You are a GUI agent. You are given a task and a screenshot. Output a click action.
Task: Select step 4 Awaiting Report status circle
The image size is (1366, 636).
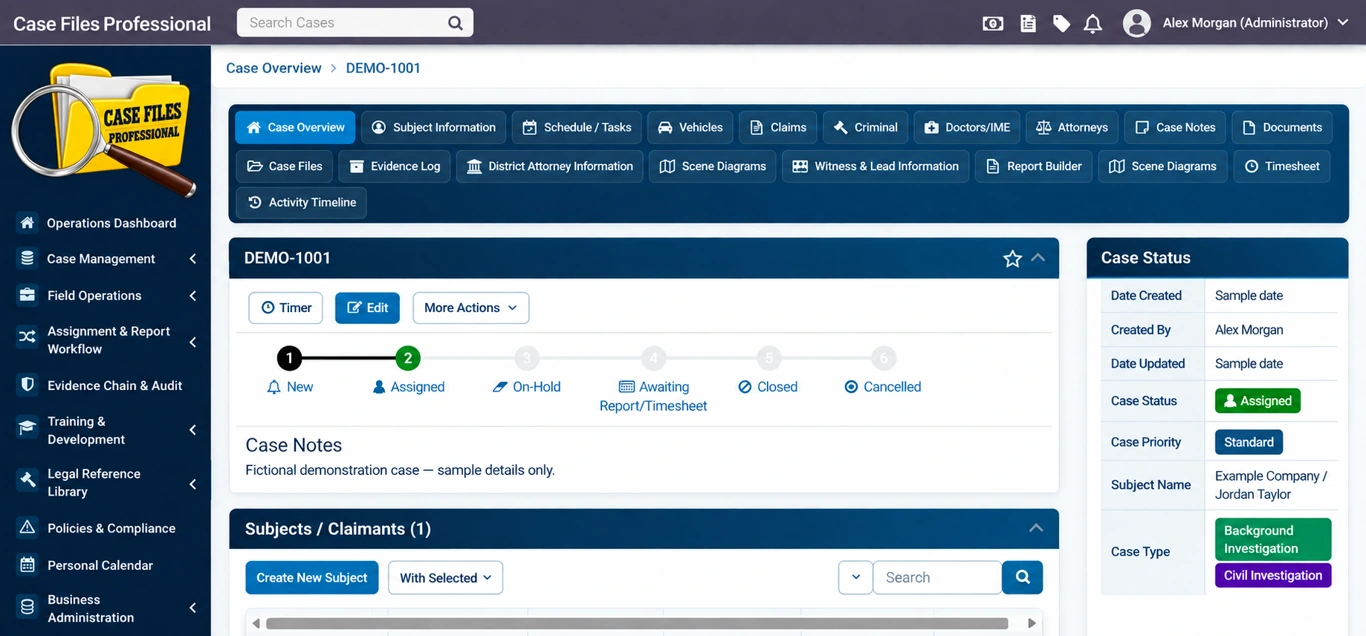click(x=653, y=358)
